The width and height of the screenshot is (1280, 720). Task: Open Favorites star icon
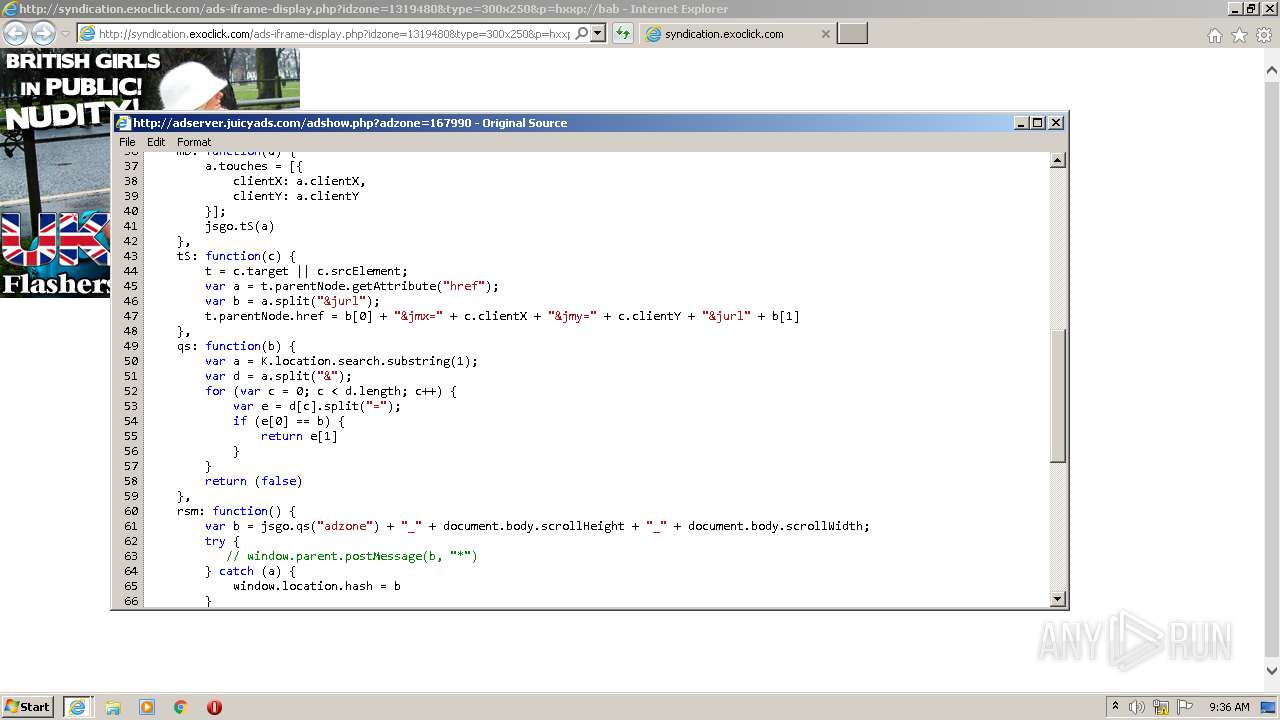pos(1239,35)
